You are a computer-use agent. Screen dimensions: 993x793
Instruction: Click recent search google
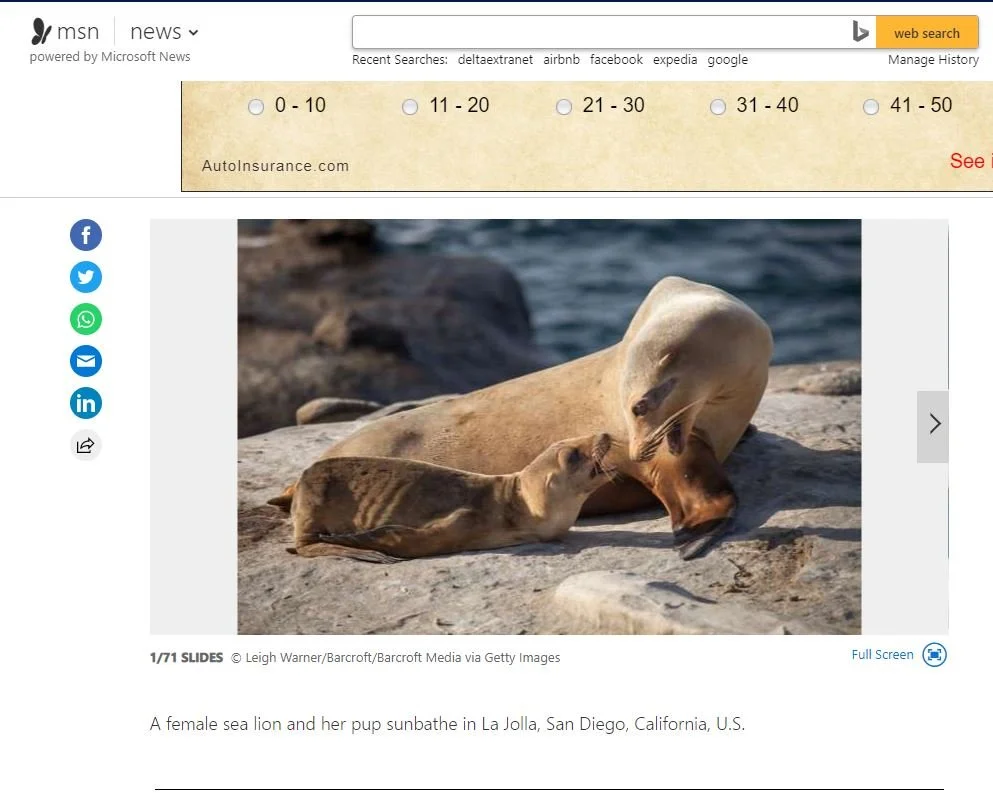[x=728, y=60]
